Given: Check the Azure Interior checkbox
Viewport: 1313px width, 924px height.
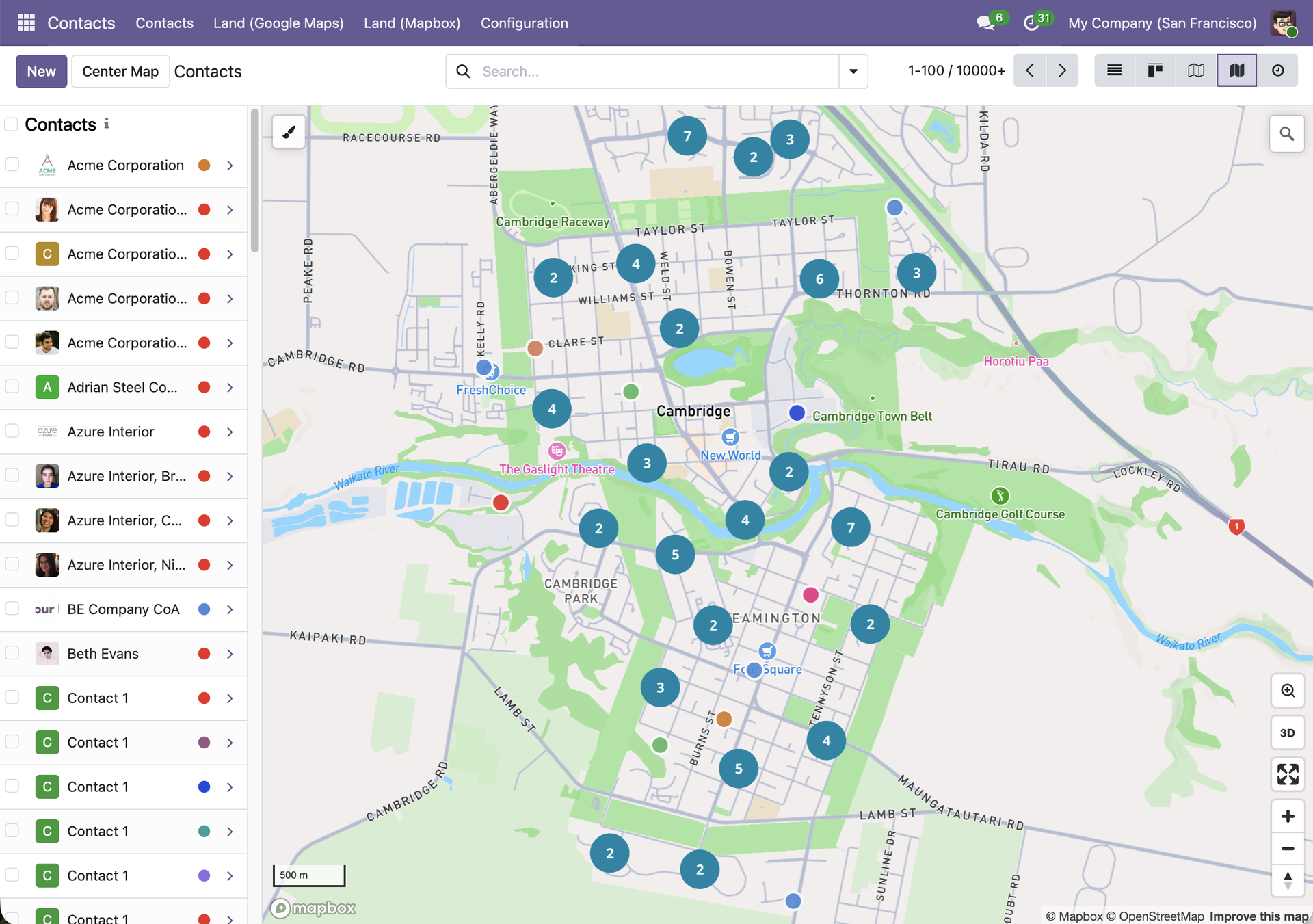Looking at the screenshot, I should pyautogui.click(x=12, y=431).
